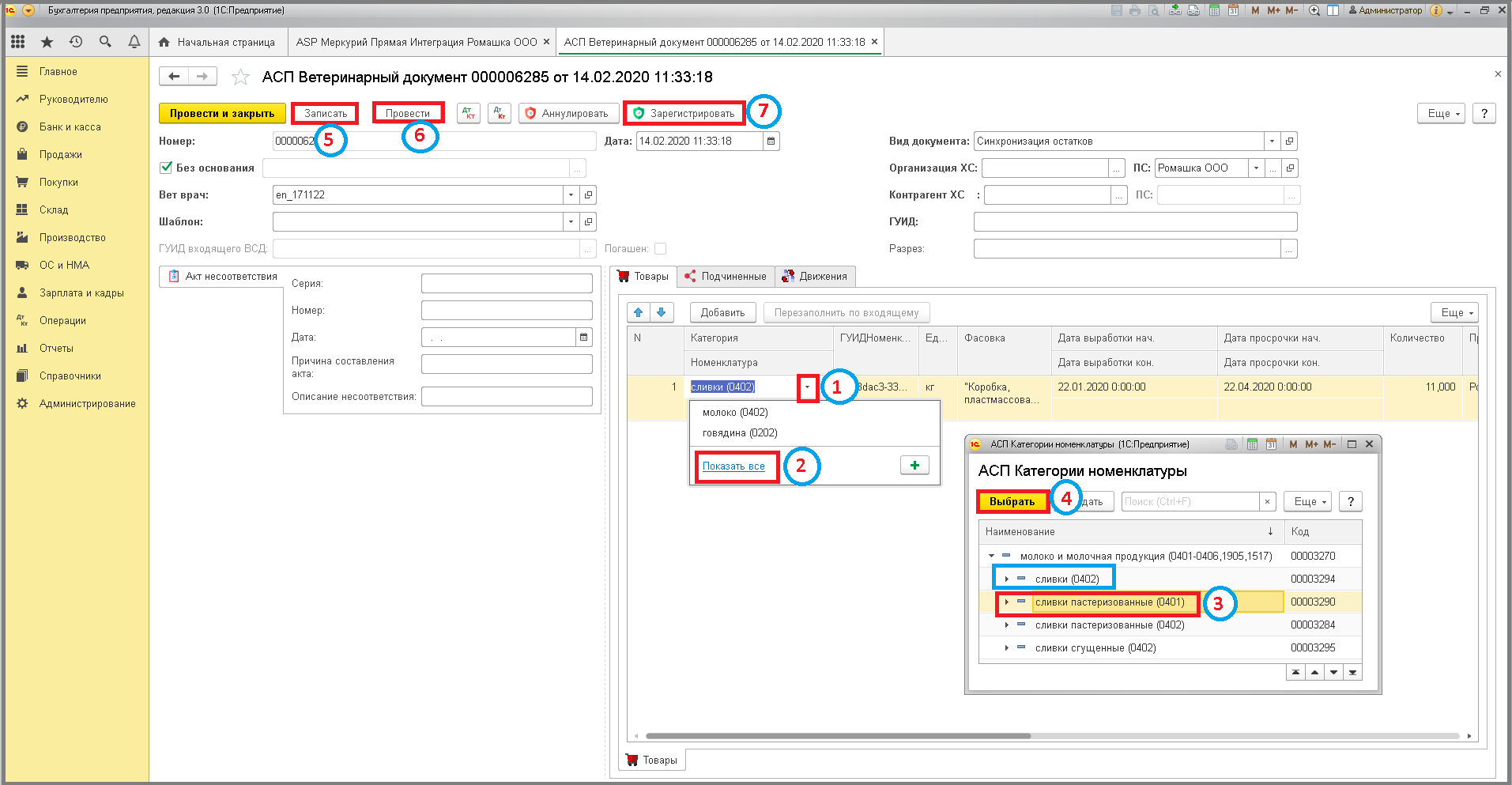Open Еще menu in Товары table
Screen dimensions: 1512x785
coord(1454,312)
